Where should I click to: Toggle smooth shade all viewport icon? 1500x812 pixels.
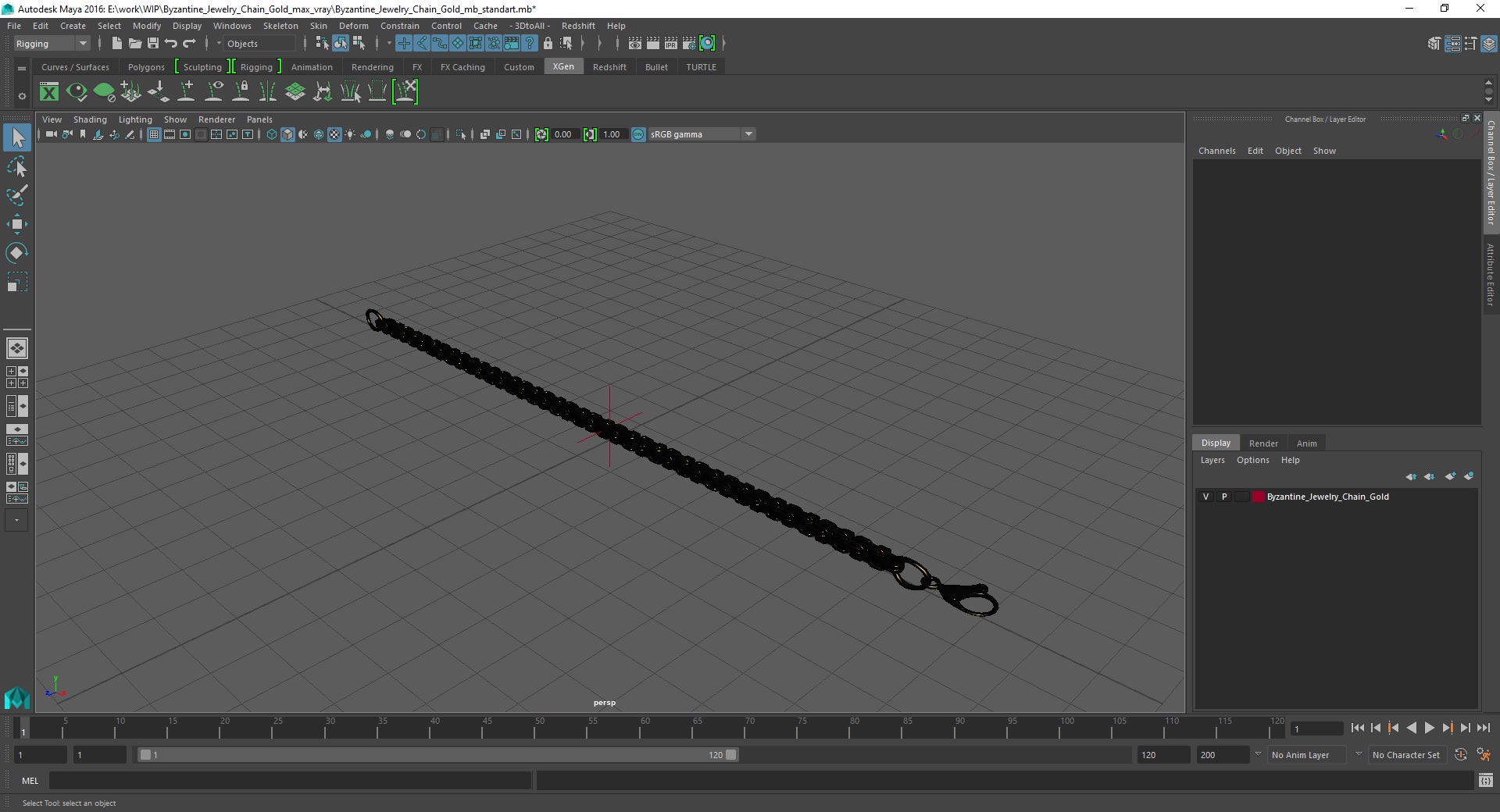point(287,134)
